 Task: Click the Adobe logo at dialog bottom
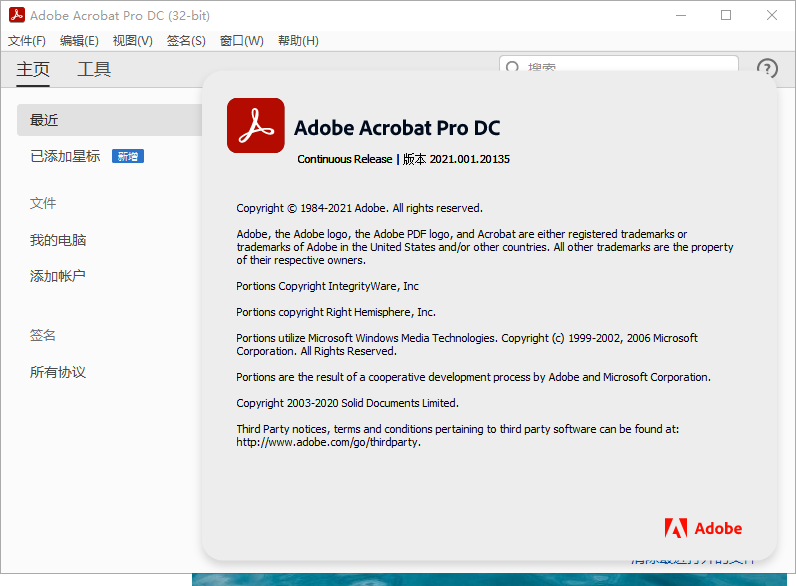coord(703,528)
